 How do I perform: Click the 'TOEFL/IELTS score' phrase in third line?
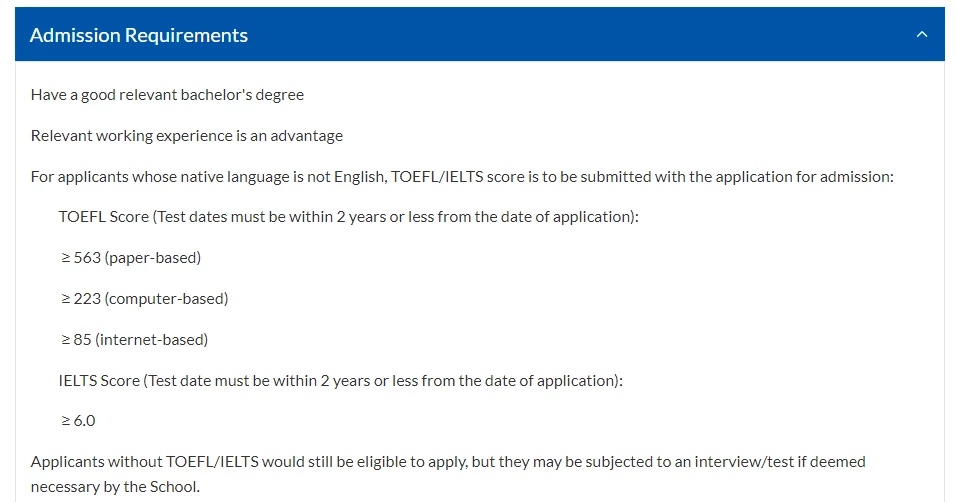click(457, 177)
